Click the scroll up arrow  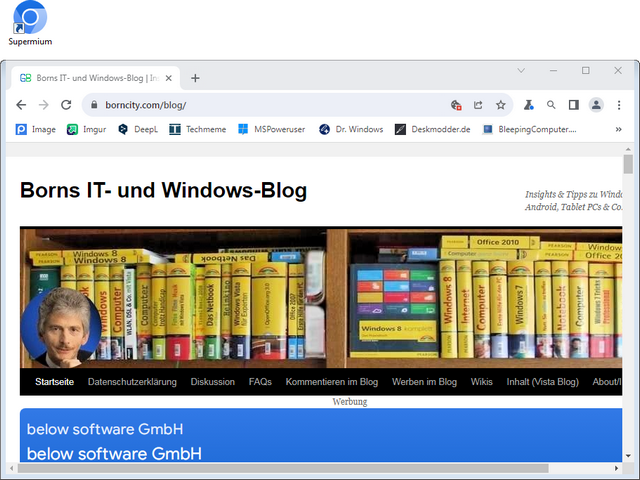[x=628, y=149]
